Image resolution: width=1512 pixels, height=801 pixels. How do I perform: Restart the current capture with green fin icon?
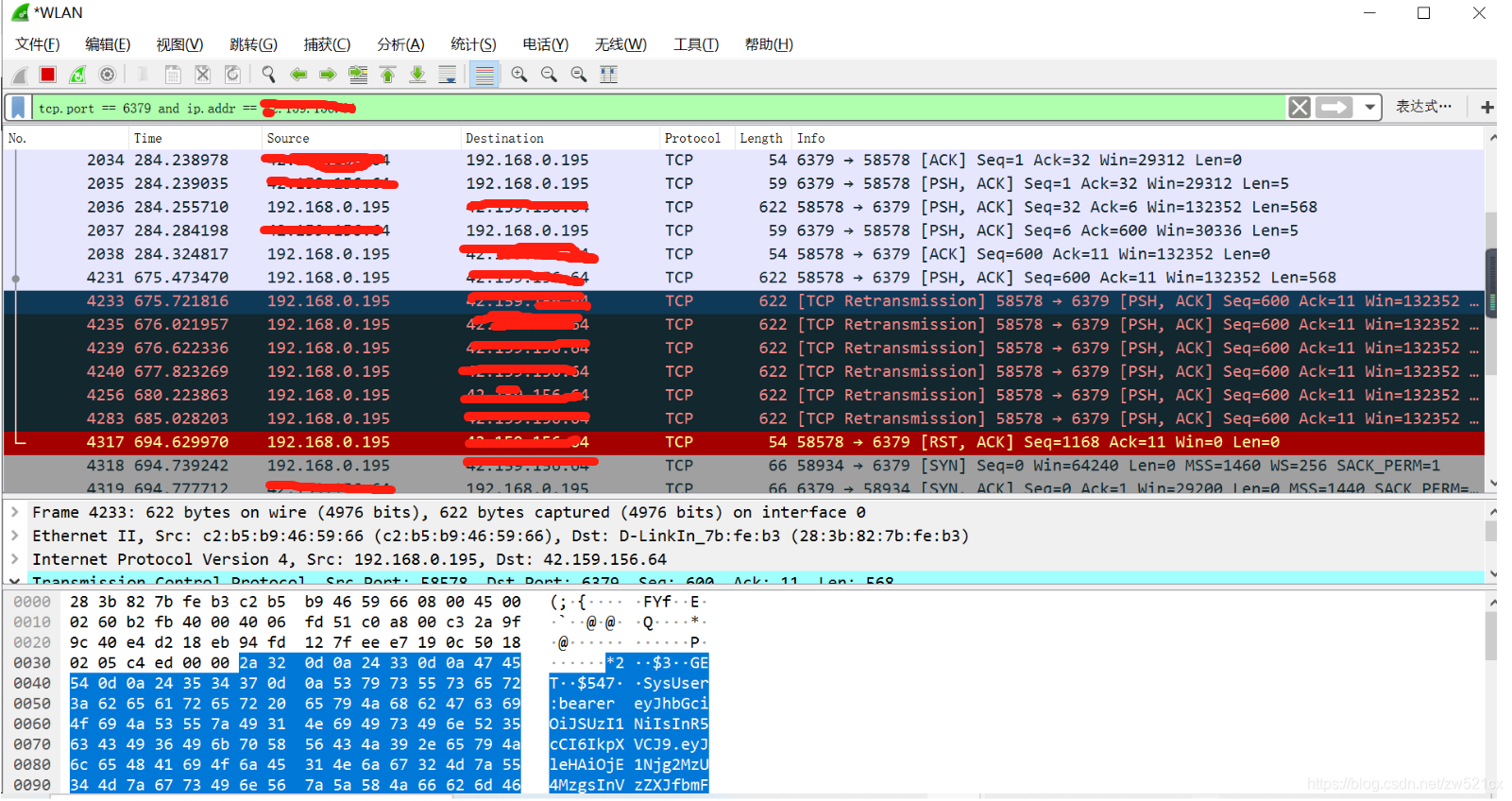pos(78,75)
